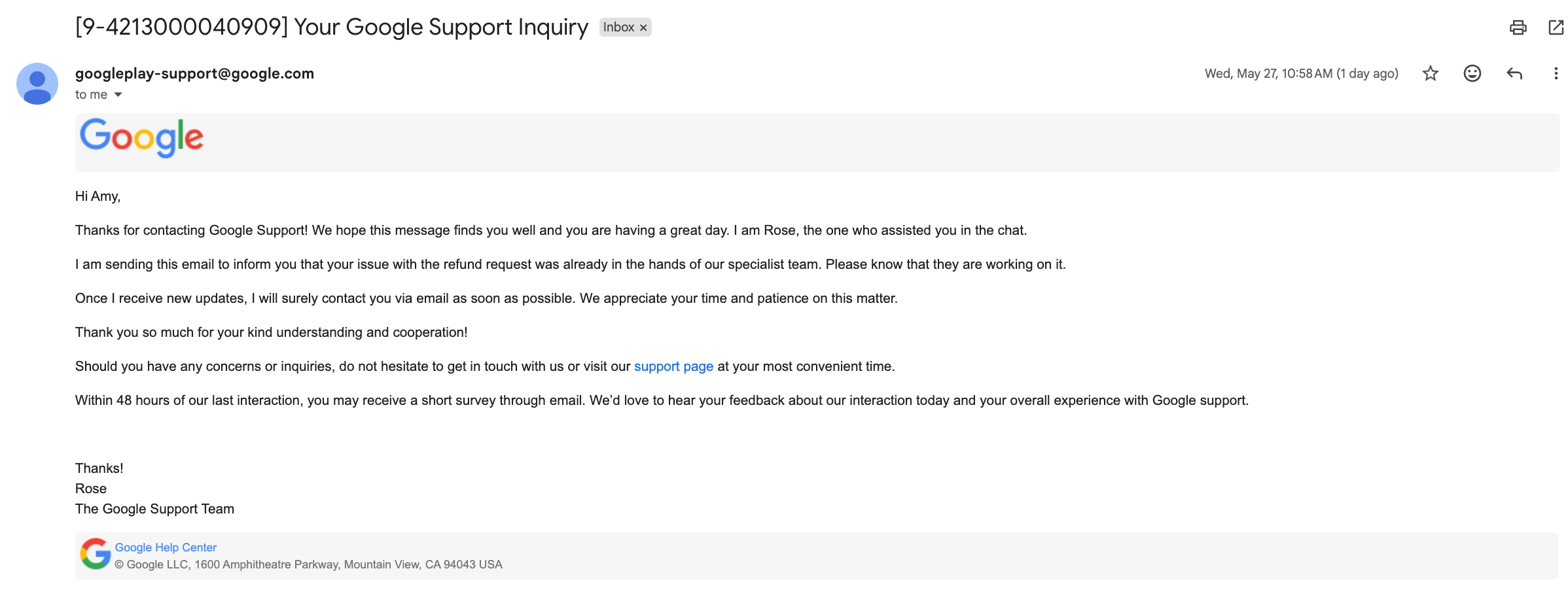Screen dimensions: 1568x590
Task: Expand recipient details next to 'to me'
Action: pyautogui.click(x=118, y=95)
